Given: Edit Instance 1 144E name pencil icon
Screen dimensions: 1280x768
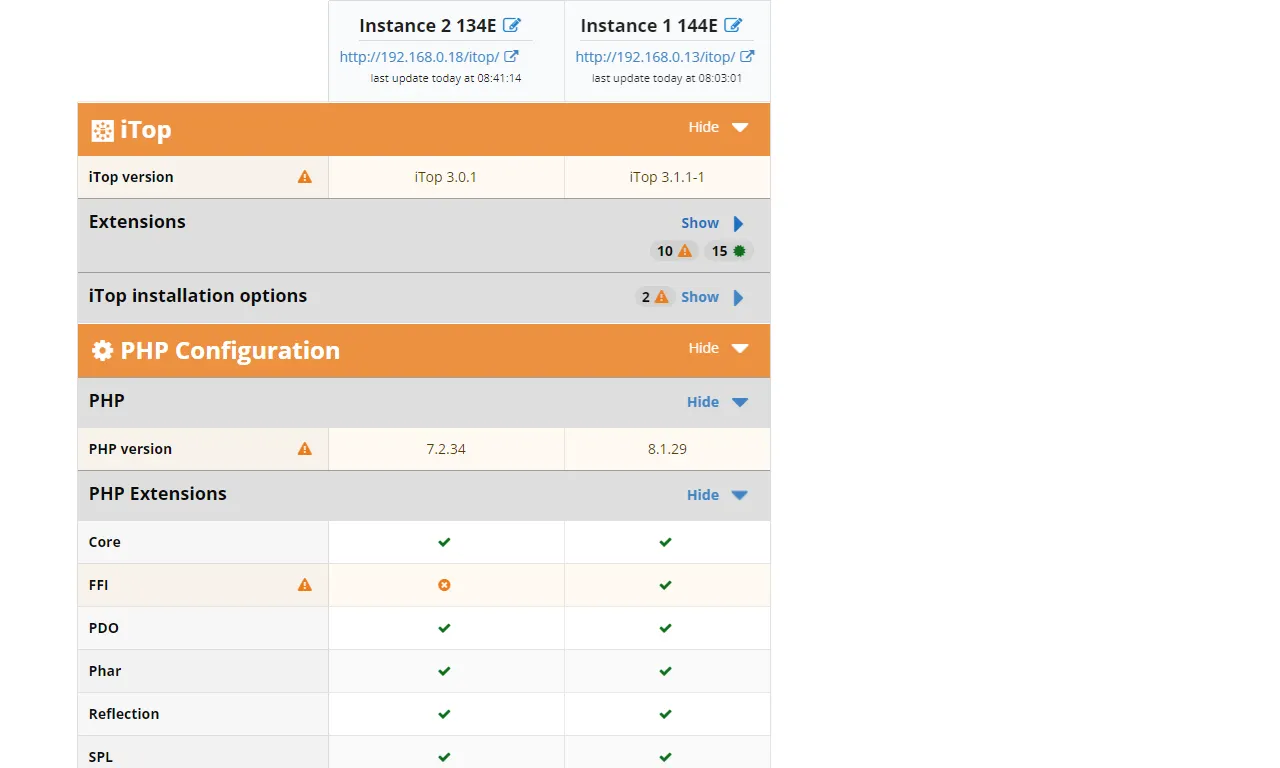Looking at the screenshot, I should click(x=733, y=25).
